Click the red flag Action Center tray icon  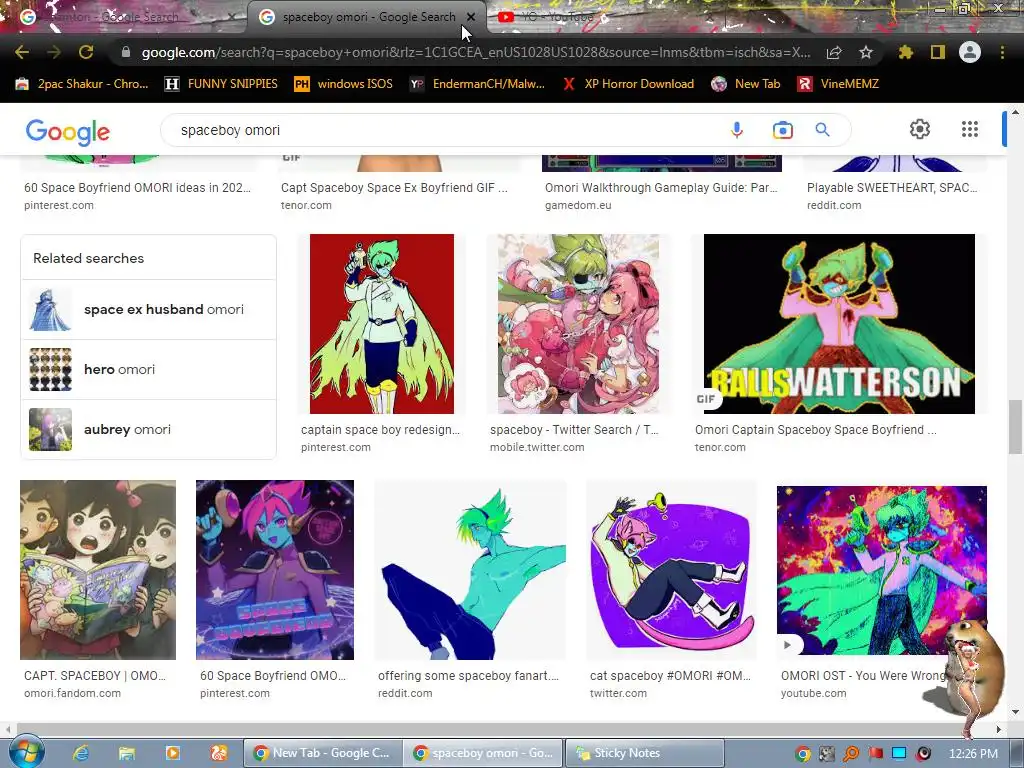pos(876,754)
